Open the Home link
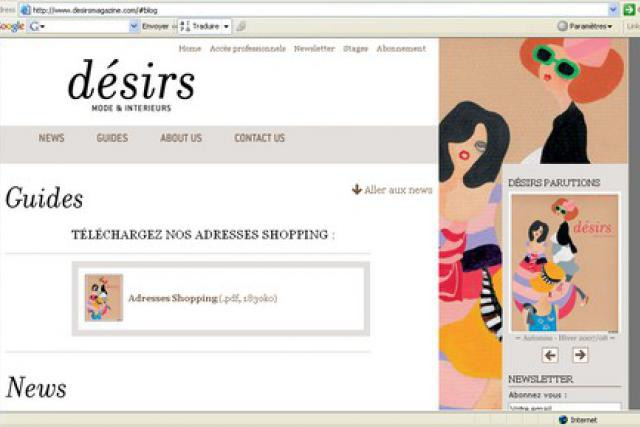This screenshot has height=427, width=640. click(190, 49)
